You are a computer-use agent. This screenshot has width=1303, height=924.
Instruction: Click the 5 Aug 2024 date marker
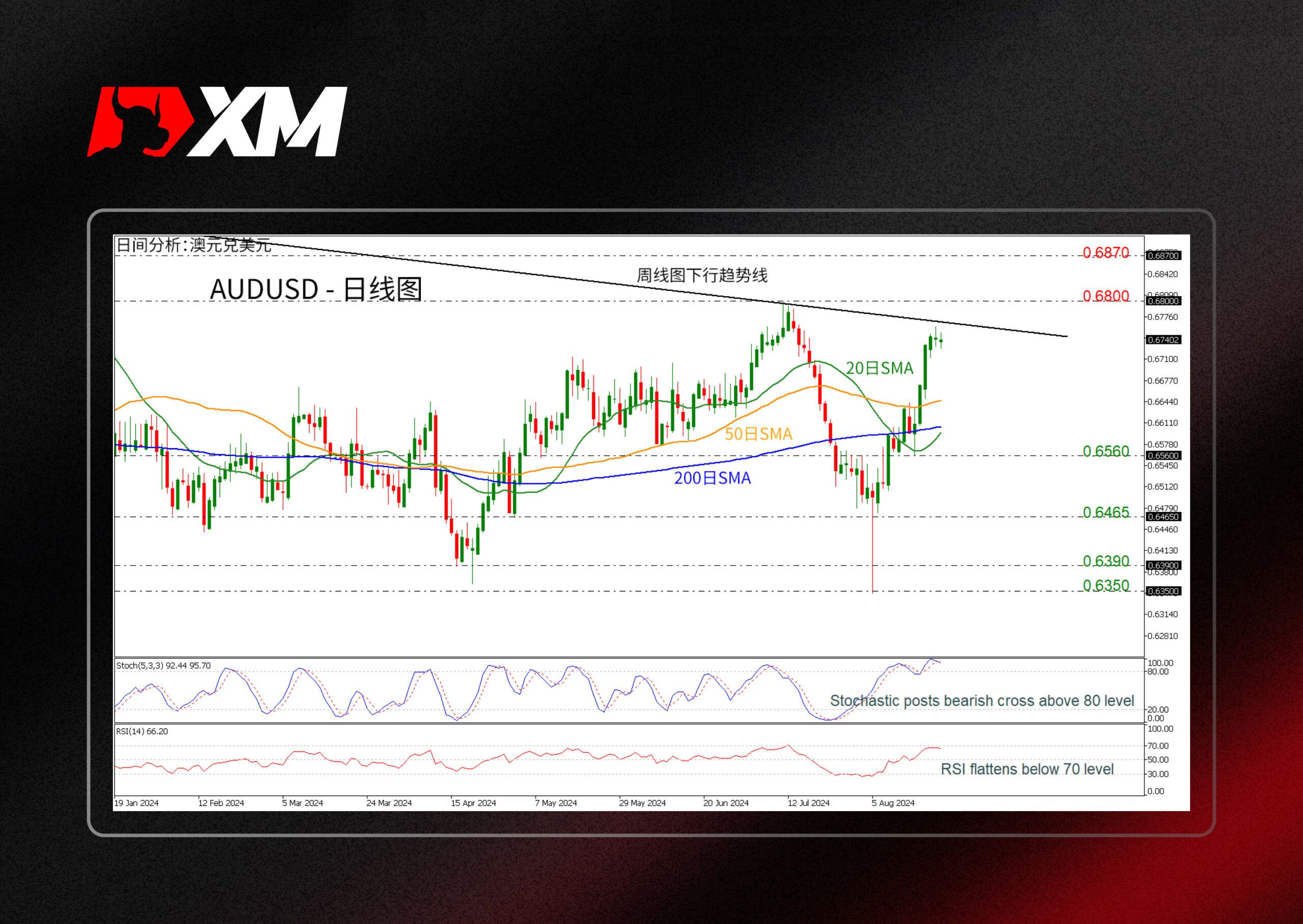pos(893,803)
